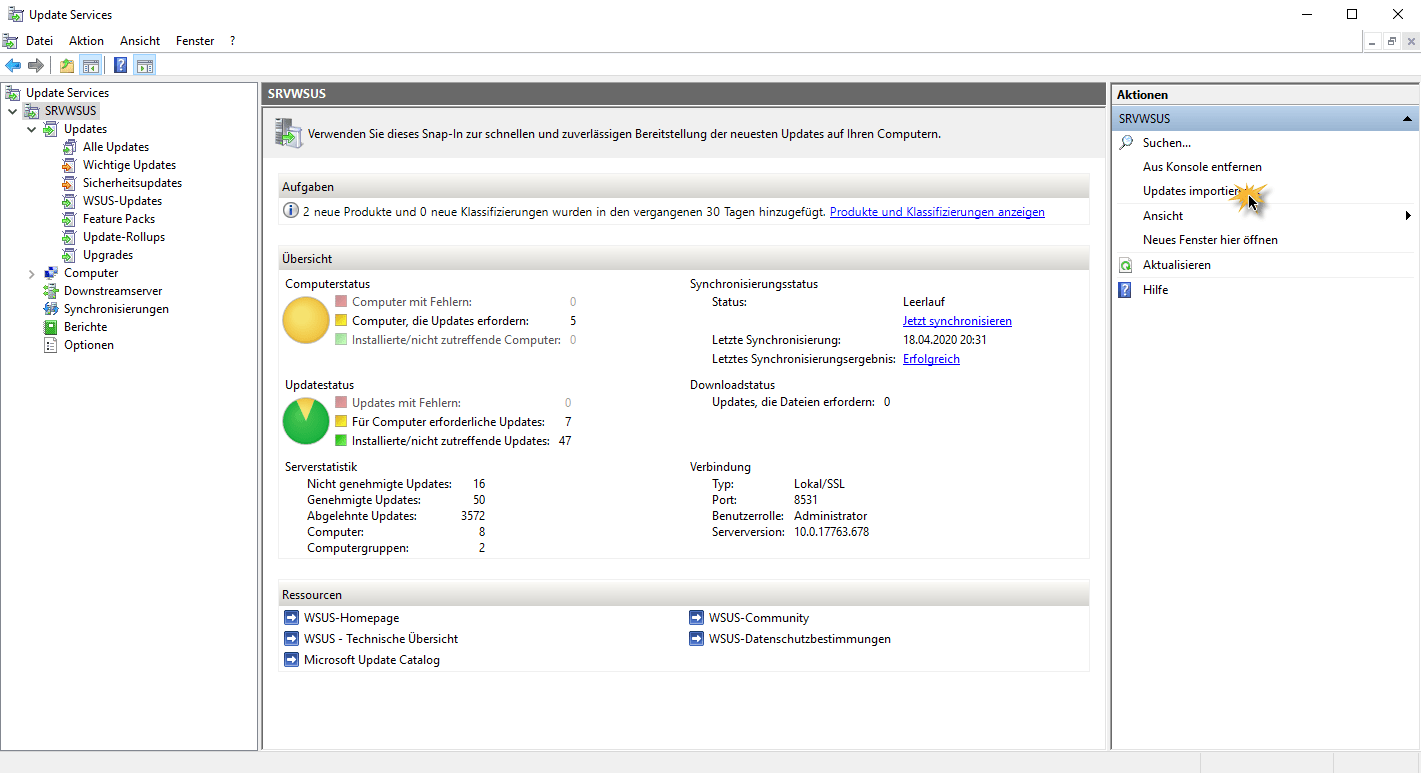Image resolution: width=1421 pixels, height=773 pixels.
Task: Click the Jetzt synchronisieren link
Action: coord(957,321)
